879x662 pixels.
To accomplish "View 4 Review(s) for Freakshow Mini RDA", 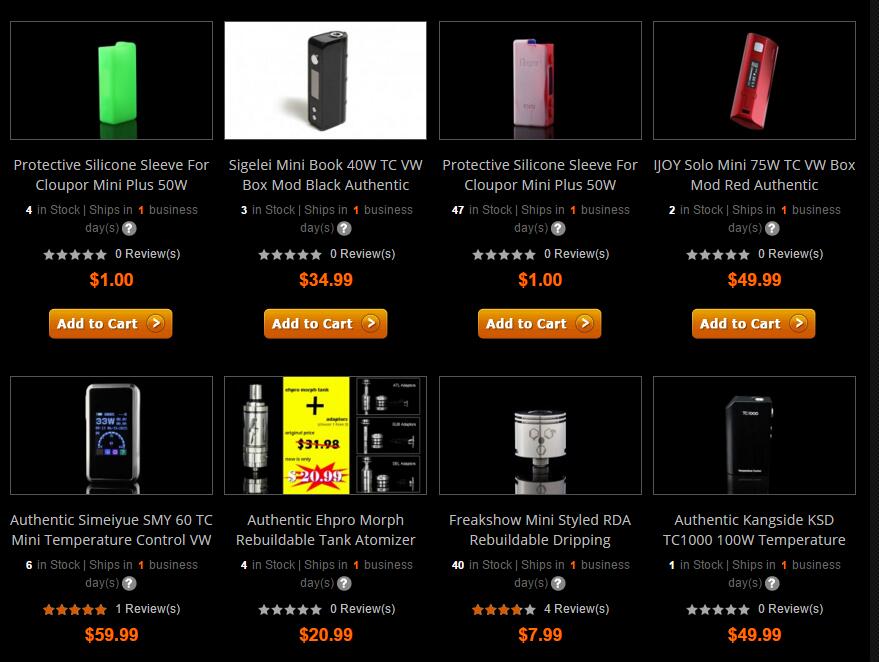I will tap(576, 609).
